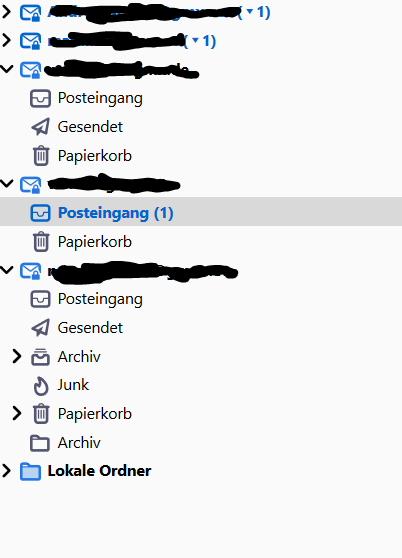Select the Junk folder label
The height and width of the screenshot is (558, 402).
pyautogui.click(x=73, y=385)
